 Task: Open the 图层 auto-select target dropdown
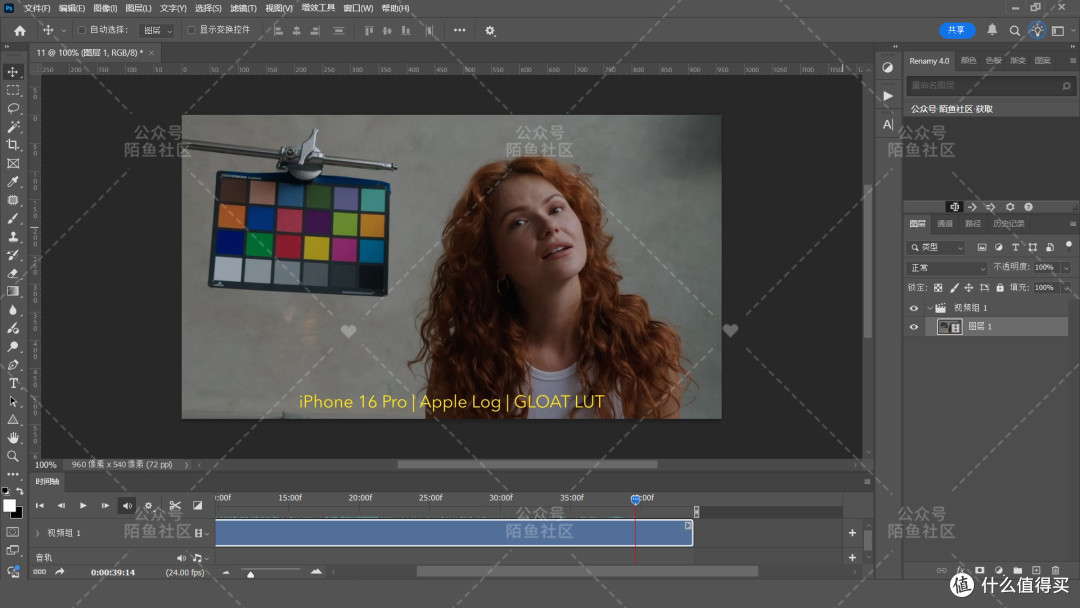point(157,30)
